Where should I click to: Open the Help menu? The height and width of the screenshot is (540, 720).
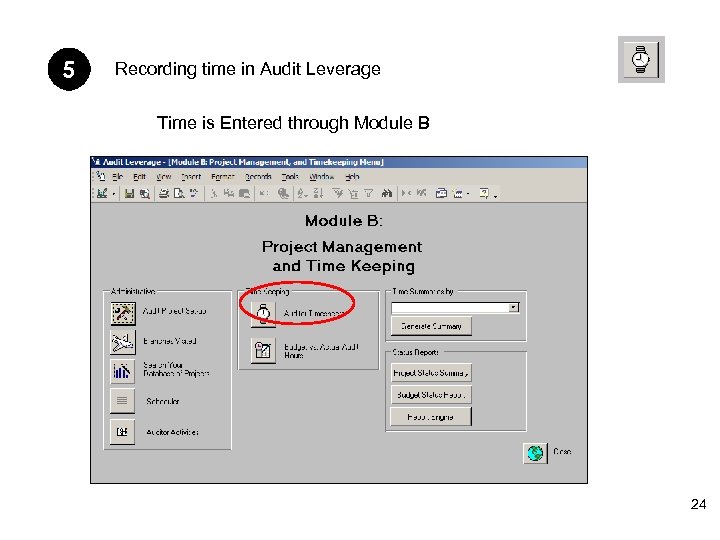click(x=352, y=176)
